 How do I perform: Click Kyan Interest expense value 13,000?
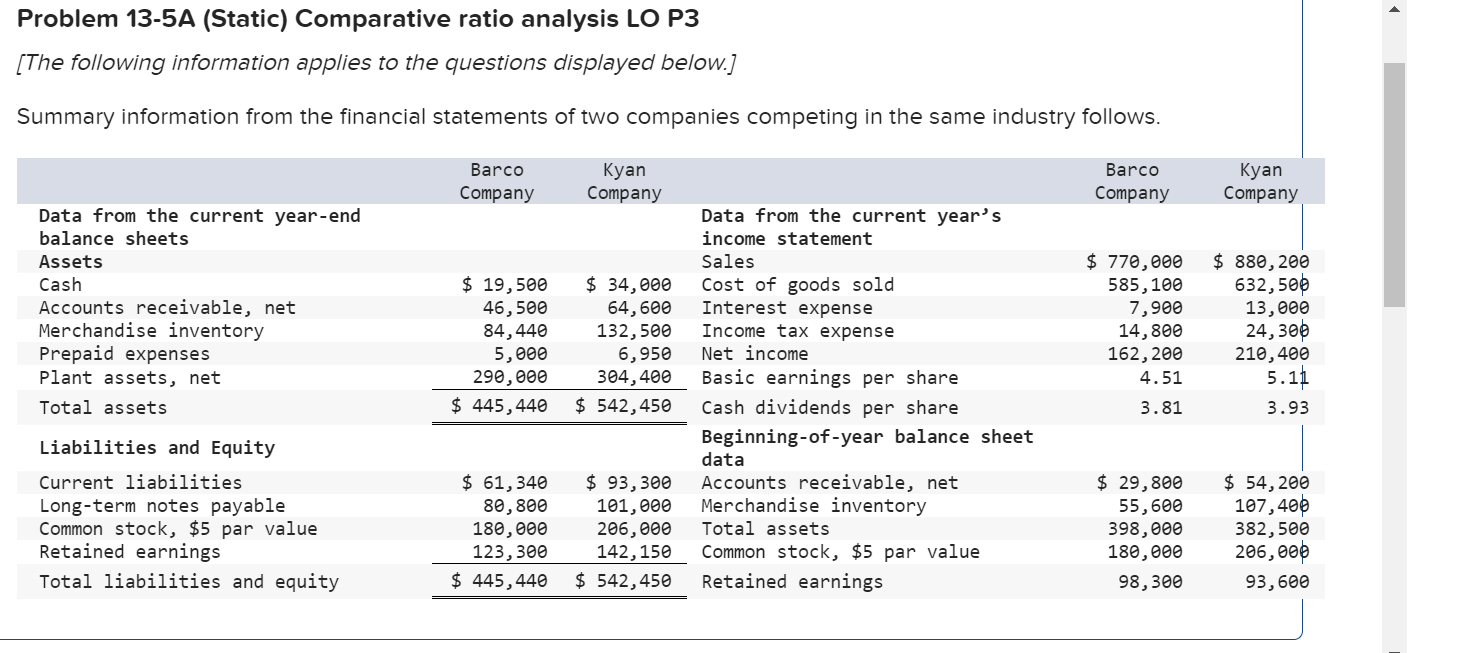(x=1277, y=308)
